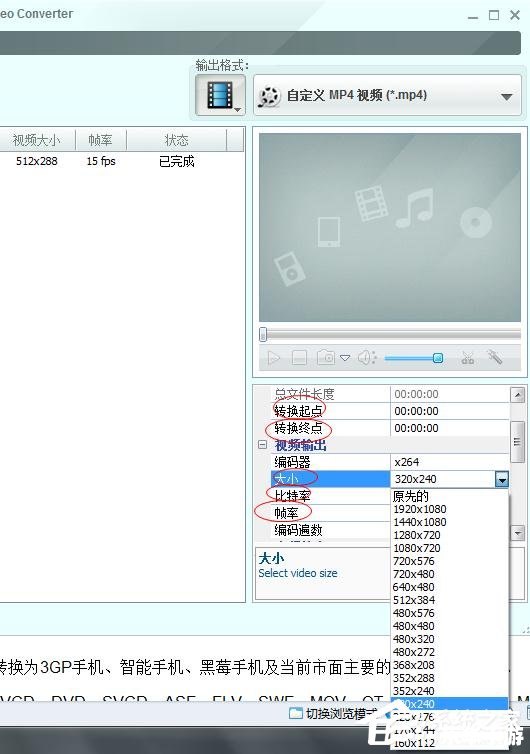Maximize the Video Converter window

[494, 15]
